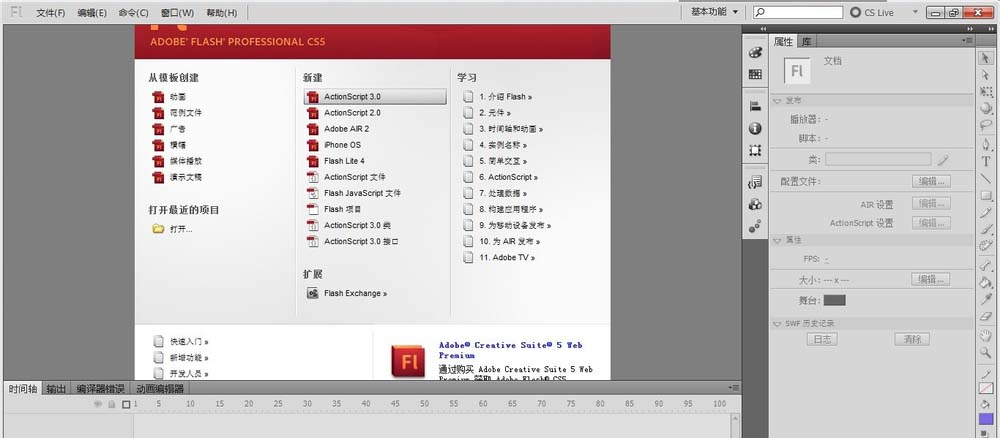This screenshot has height=438, width=1000.
Task: Select the Paint Bucket tool
Action: pyautogui.click(x=986, y=282)
